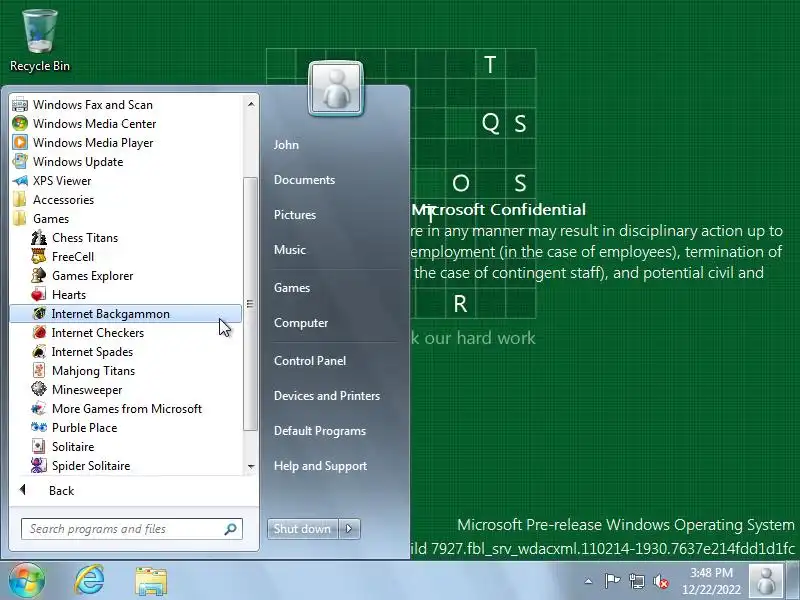The height and width of the screenshot is (600, 800).
Task: Click the Shut down button
Action: coord(302,529)
